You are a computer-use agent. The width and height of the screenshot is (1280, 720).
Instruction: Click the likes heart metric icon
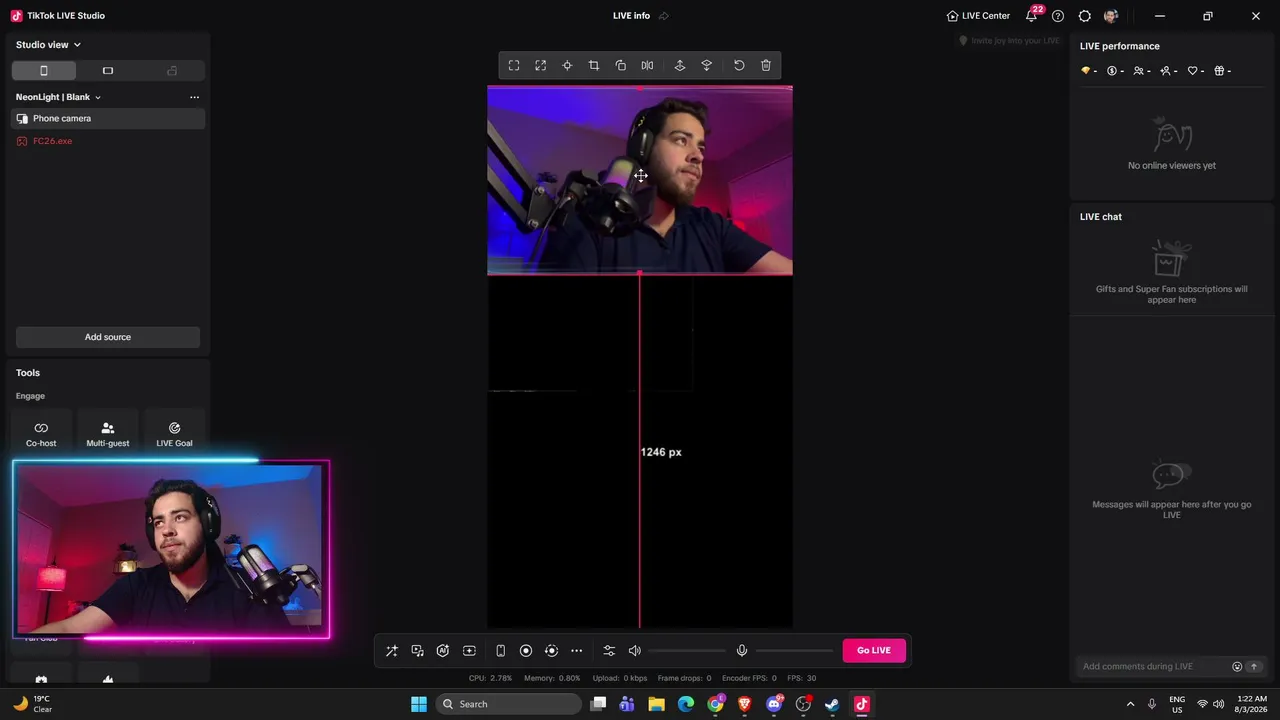(1195, 71)
